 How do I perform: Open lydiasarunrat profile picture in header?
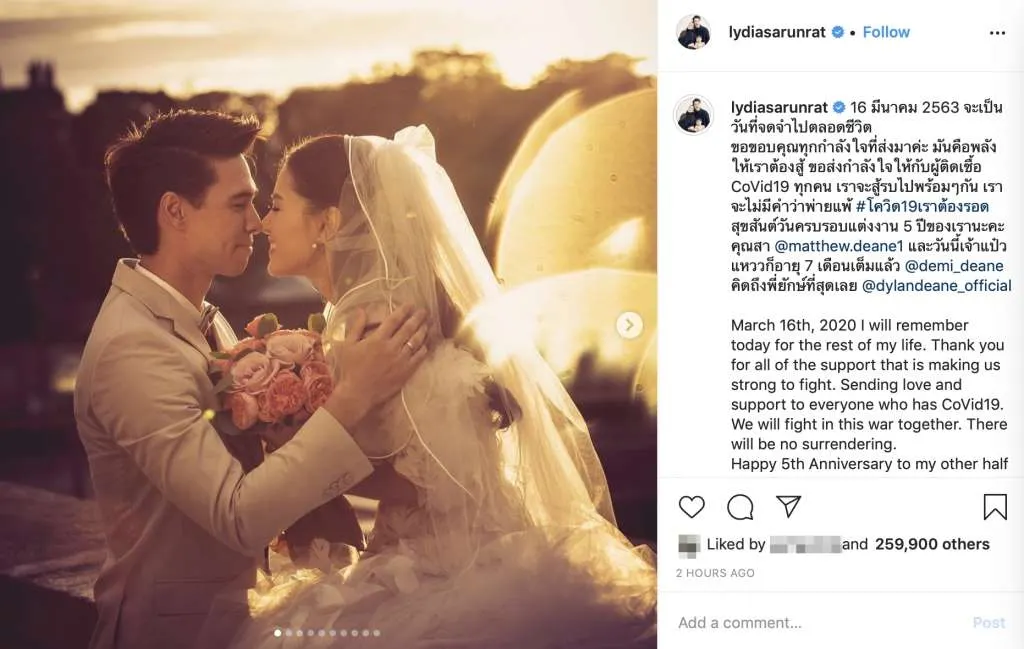694,32
